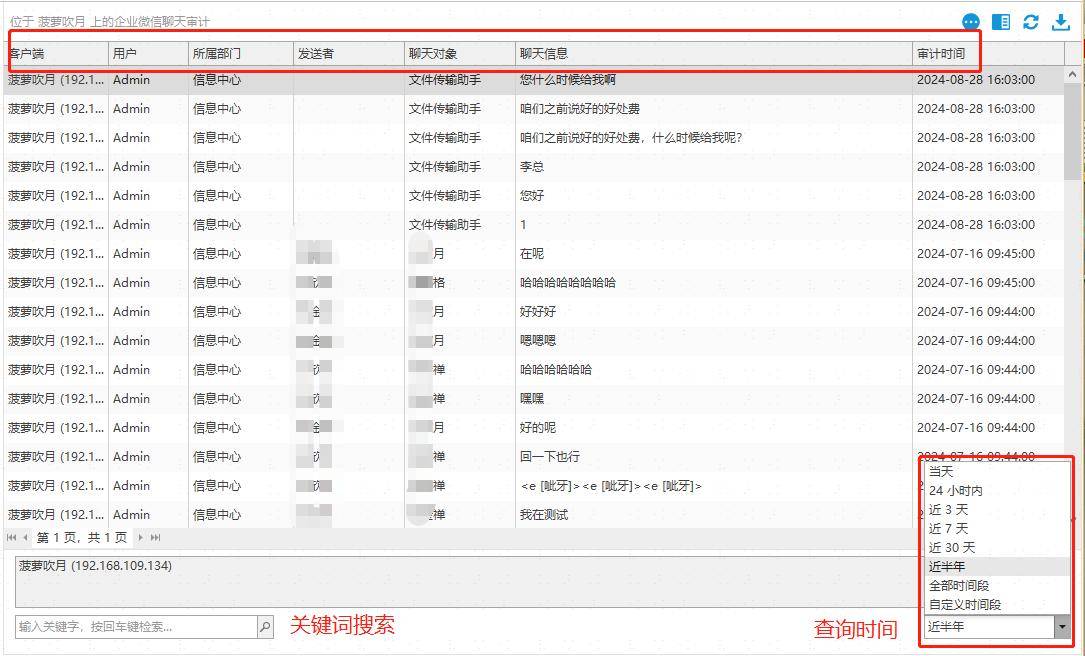Click the magnifier search icon
This screenshot has height=656, width=1085.
click(265, 627)
